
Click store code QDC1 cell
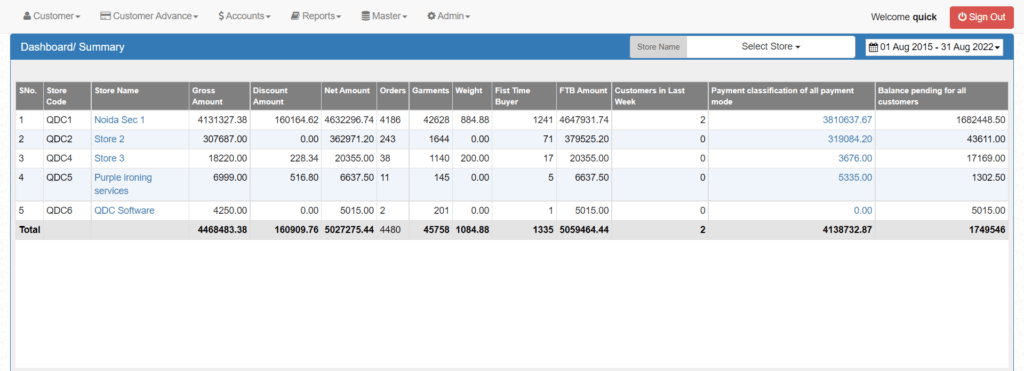pos(67,120)
